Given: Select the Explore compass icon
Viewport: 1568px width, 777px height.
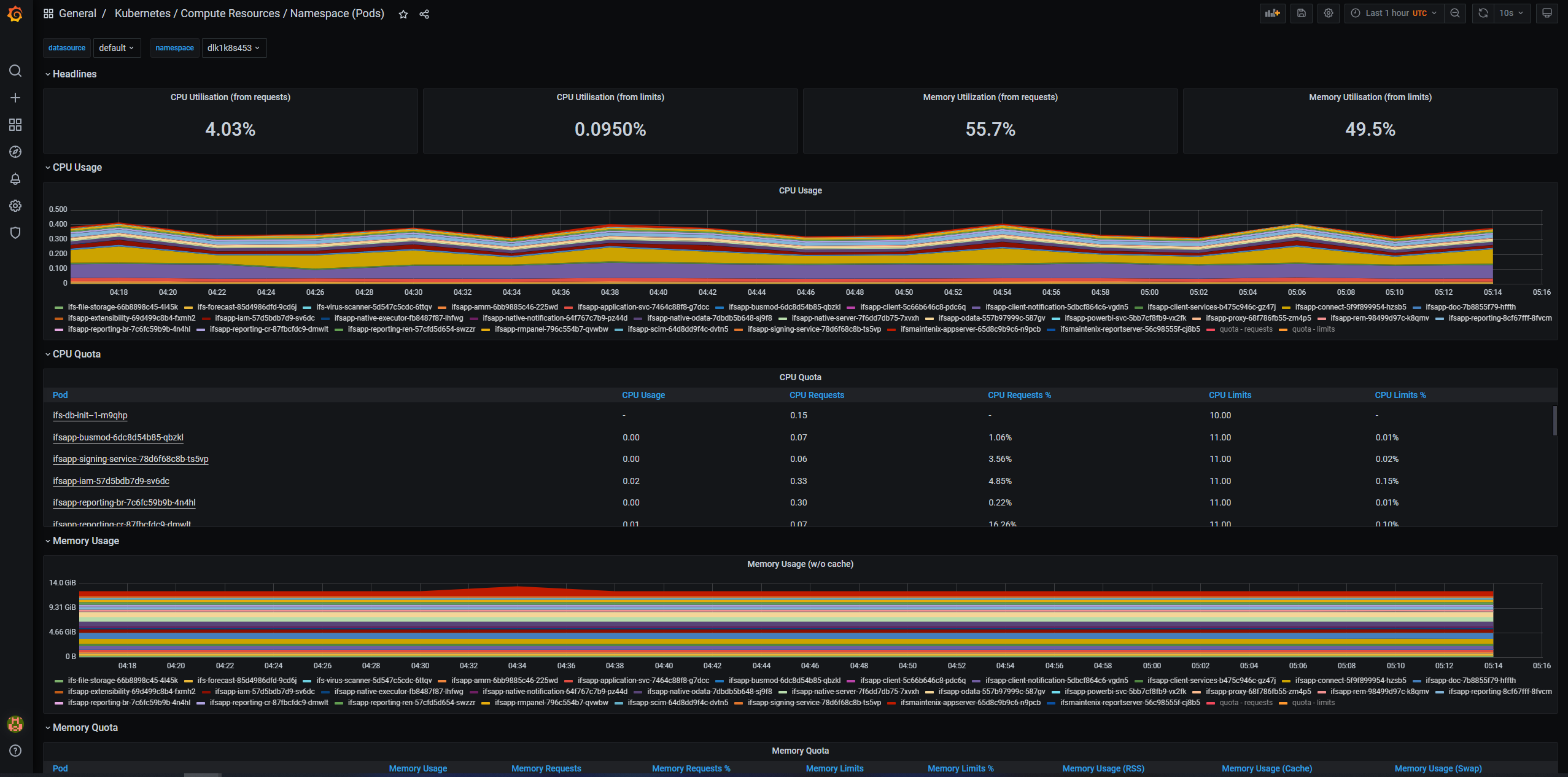Looking at the screenshot, I should (15, 152).
